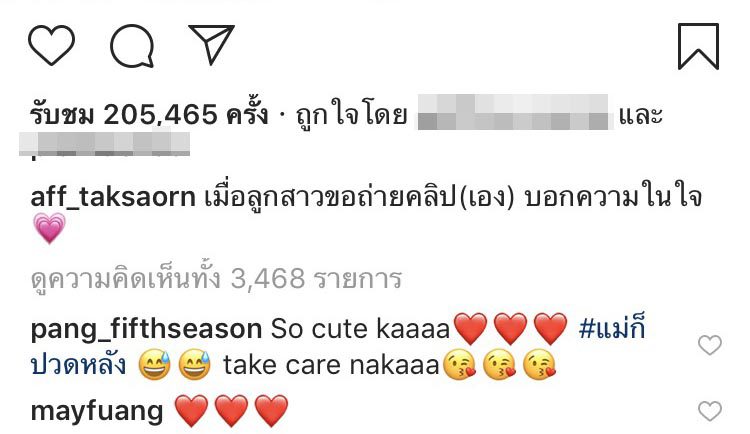Open aff_taksaorn profile from caption

(113, 197)
